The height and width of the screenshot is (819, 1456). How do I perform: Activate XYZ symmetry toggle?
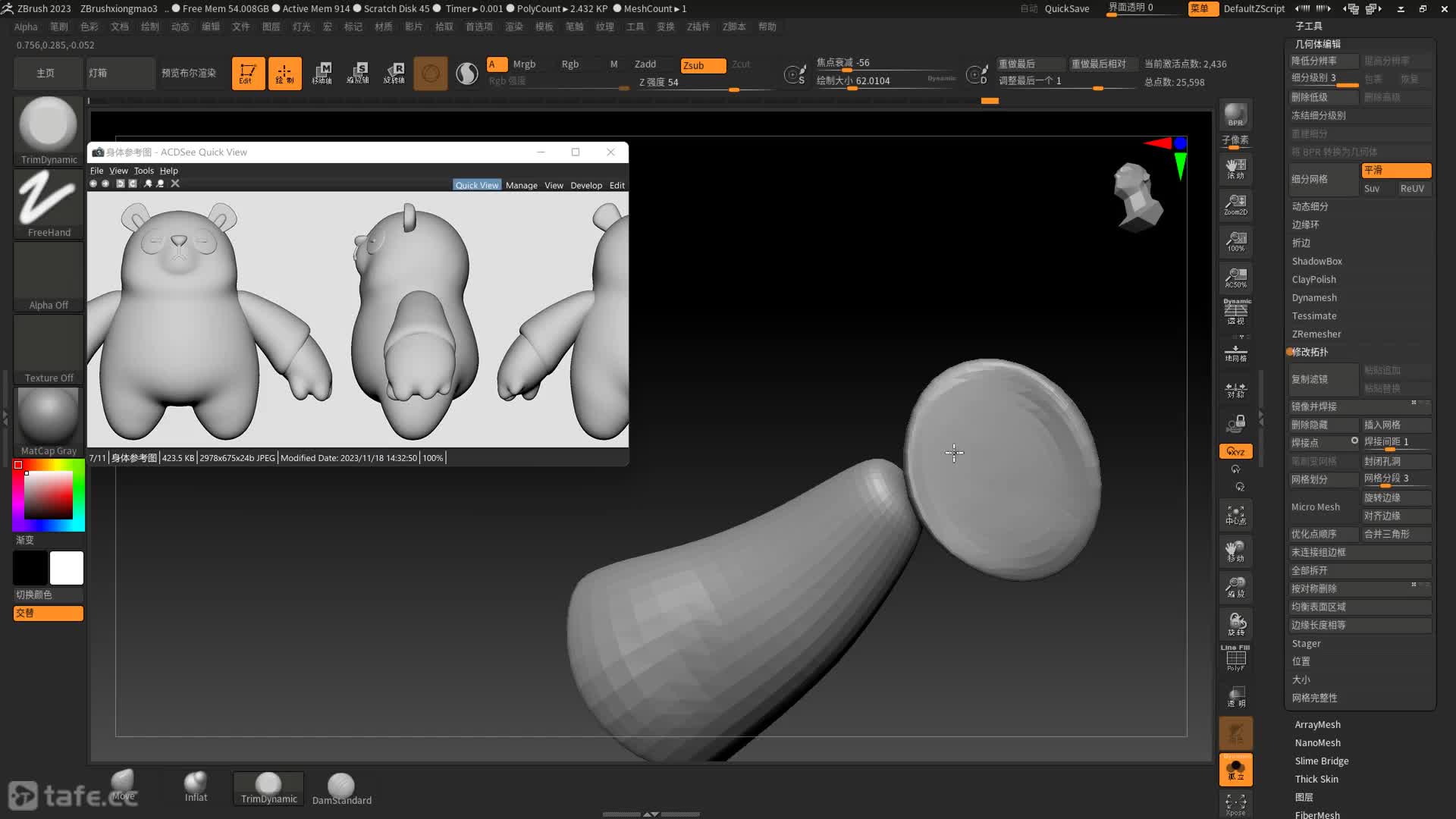(x=1235, y=451)
